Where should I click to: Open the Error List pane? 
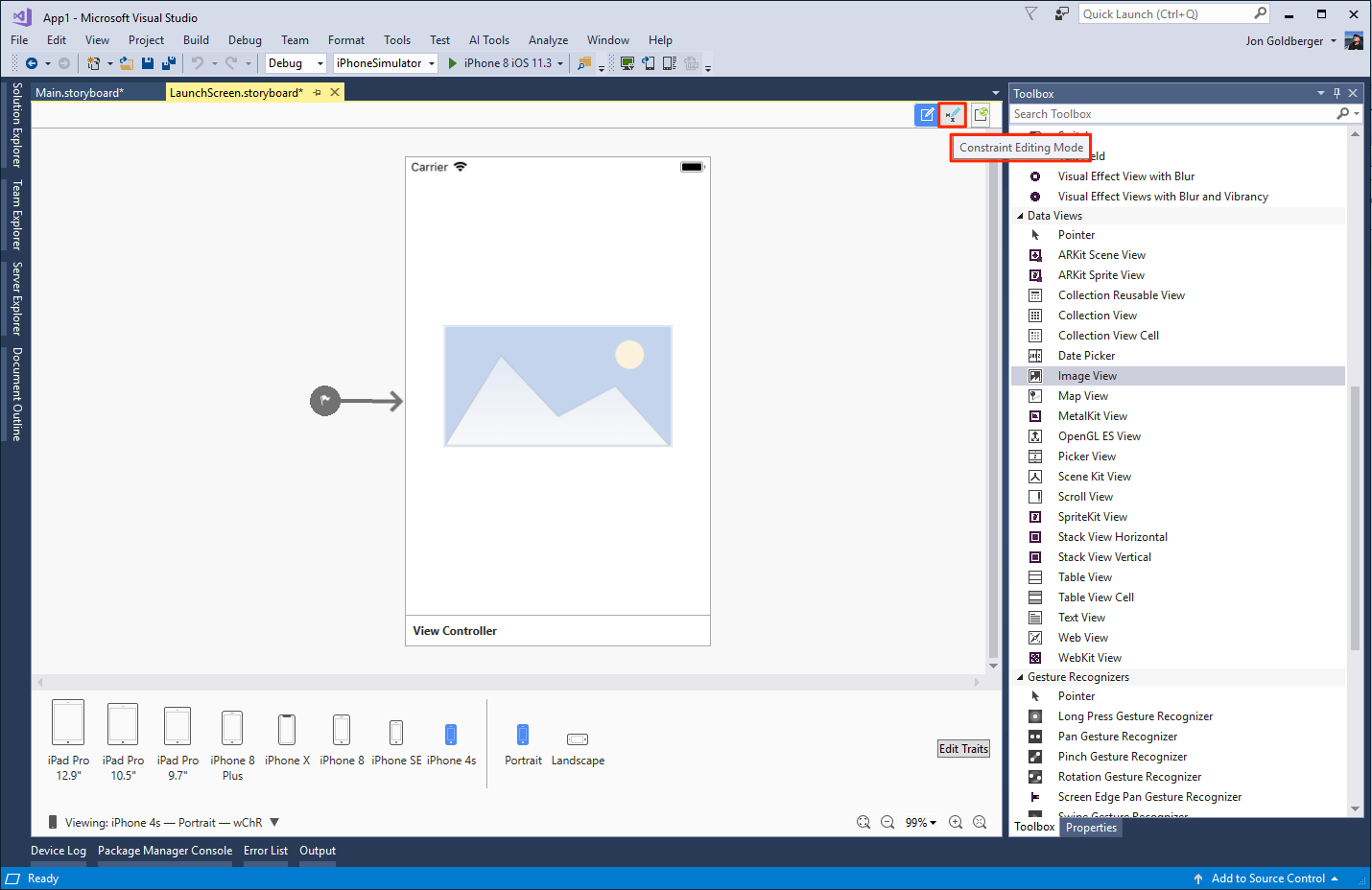(x=266, y=851)
